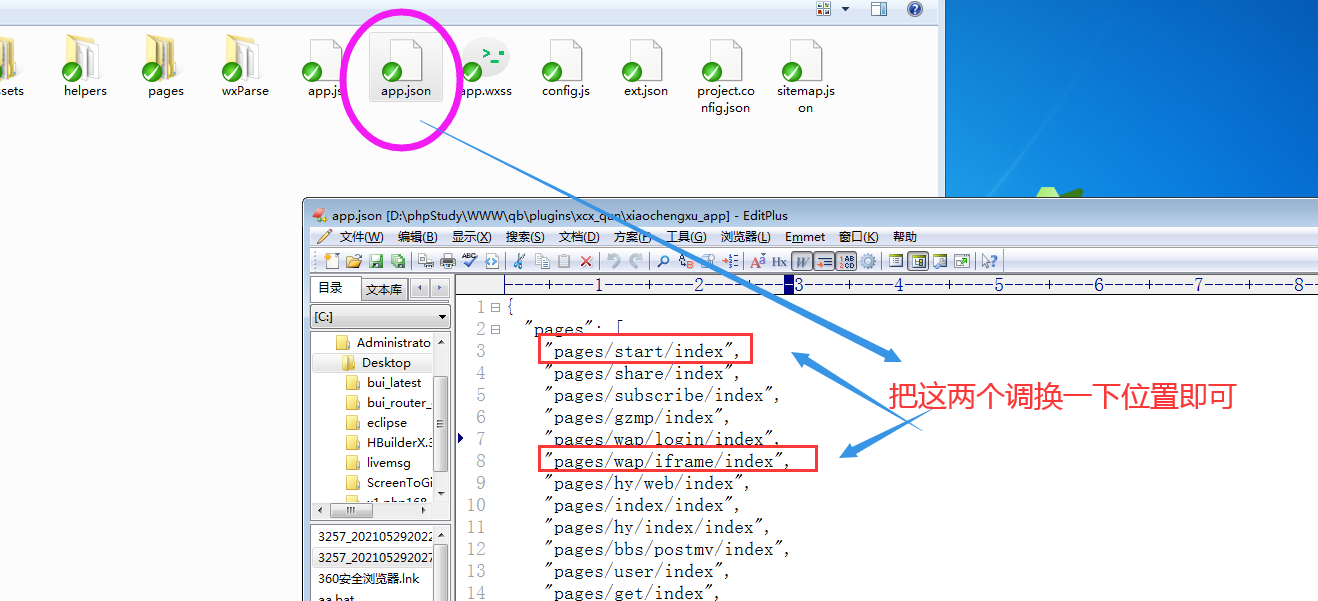Open the view options dropdown arrow in Explorer
The height and width of the screenshot is (601, 1318).
(x=845, y=9)
